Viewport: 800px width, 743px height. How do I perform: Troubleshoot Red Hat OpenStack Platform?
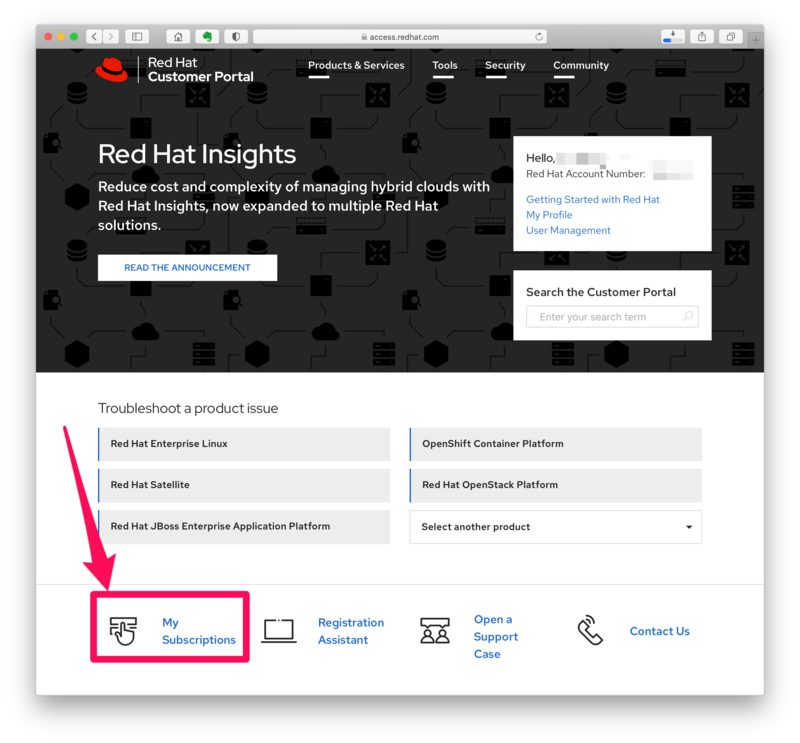[x=556, y=485]
